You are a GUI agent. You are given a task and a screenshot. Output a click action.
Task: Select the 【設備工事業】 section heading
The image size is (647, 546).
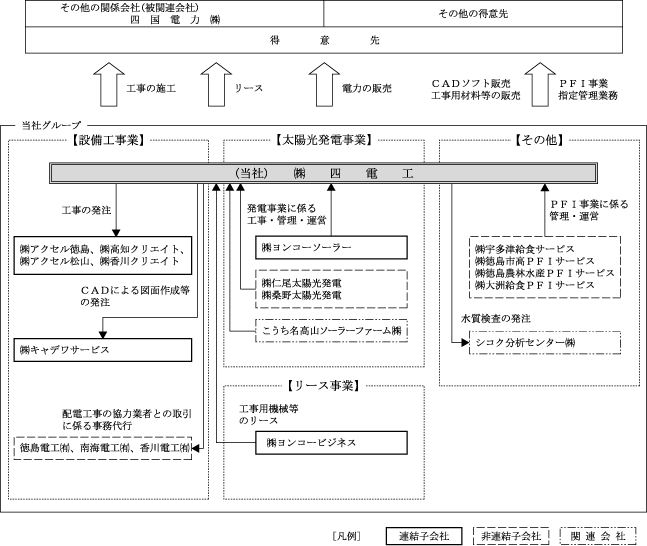(109, 140)
